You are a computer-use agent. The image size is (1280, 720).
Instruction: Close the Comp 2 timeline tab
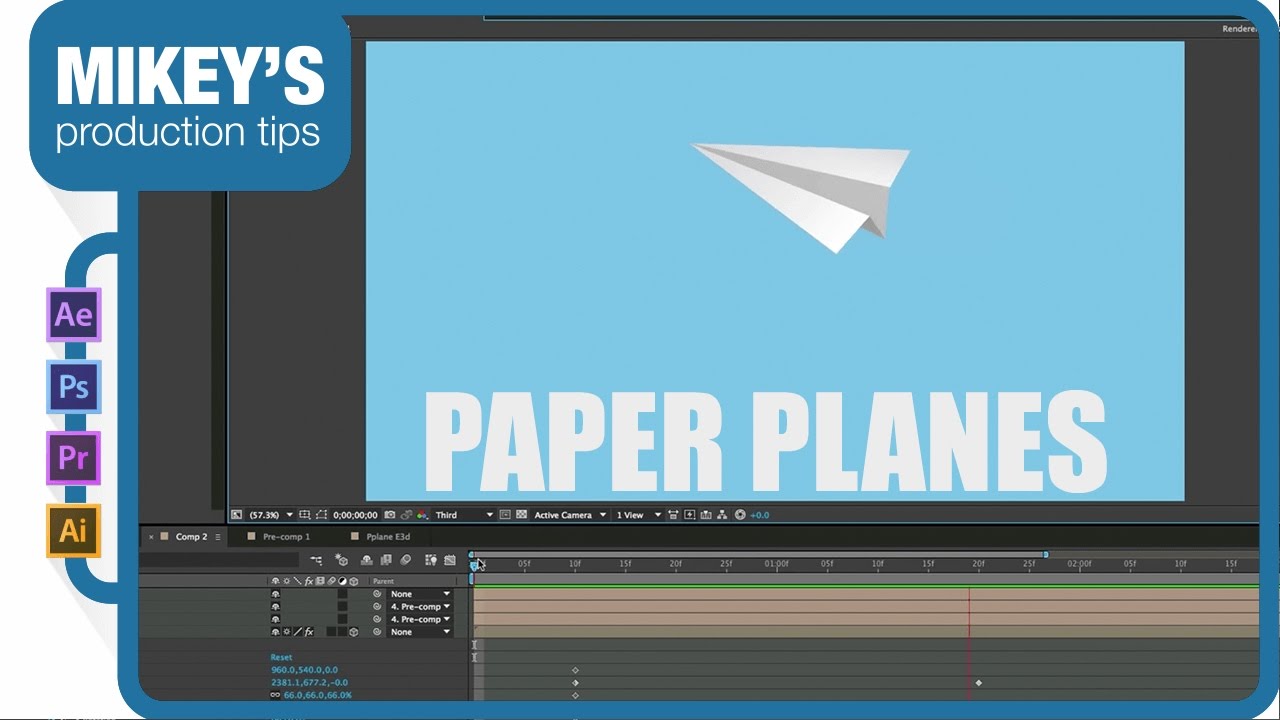point(151,537)
